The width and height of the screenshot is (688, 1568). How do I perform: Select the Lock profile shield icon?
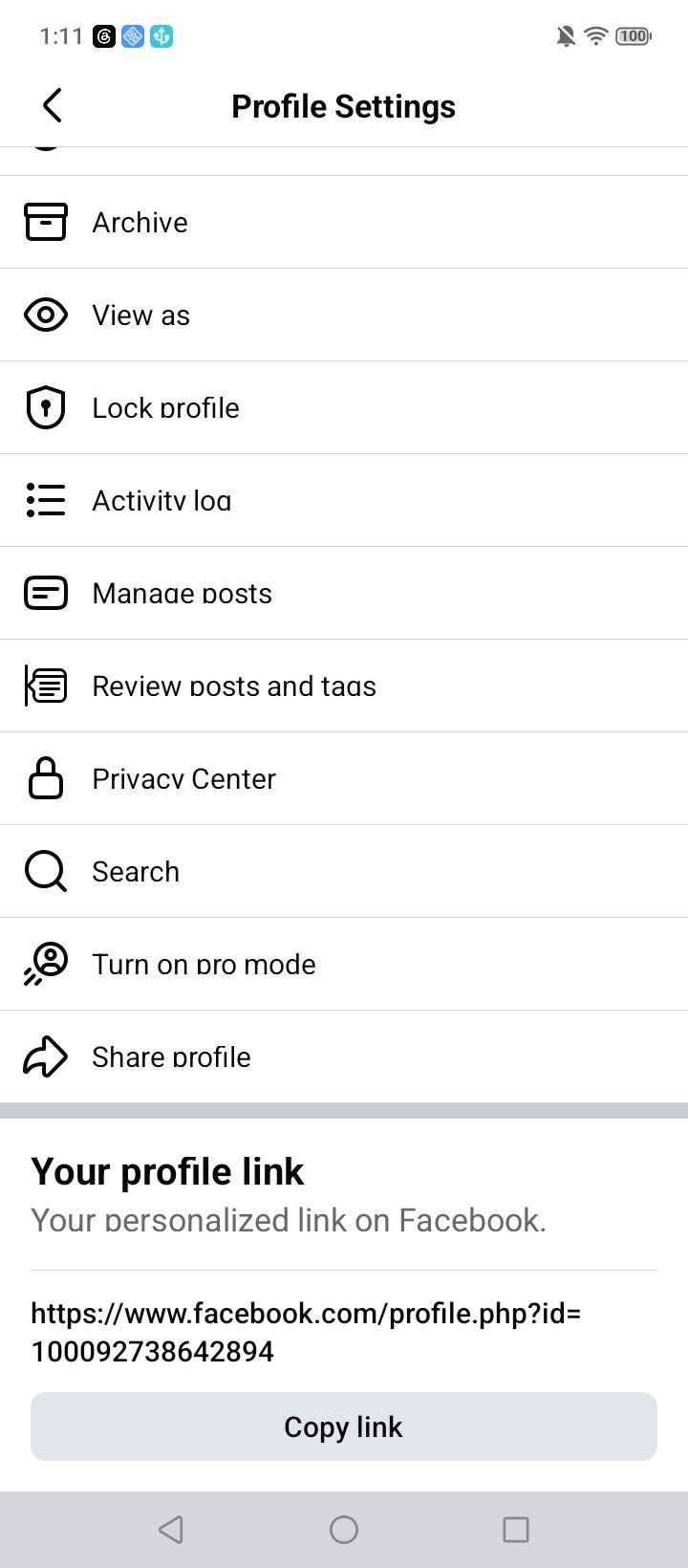click(46, 407)
